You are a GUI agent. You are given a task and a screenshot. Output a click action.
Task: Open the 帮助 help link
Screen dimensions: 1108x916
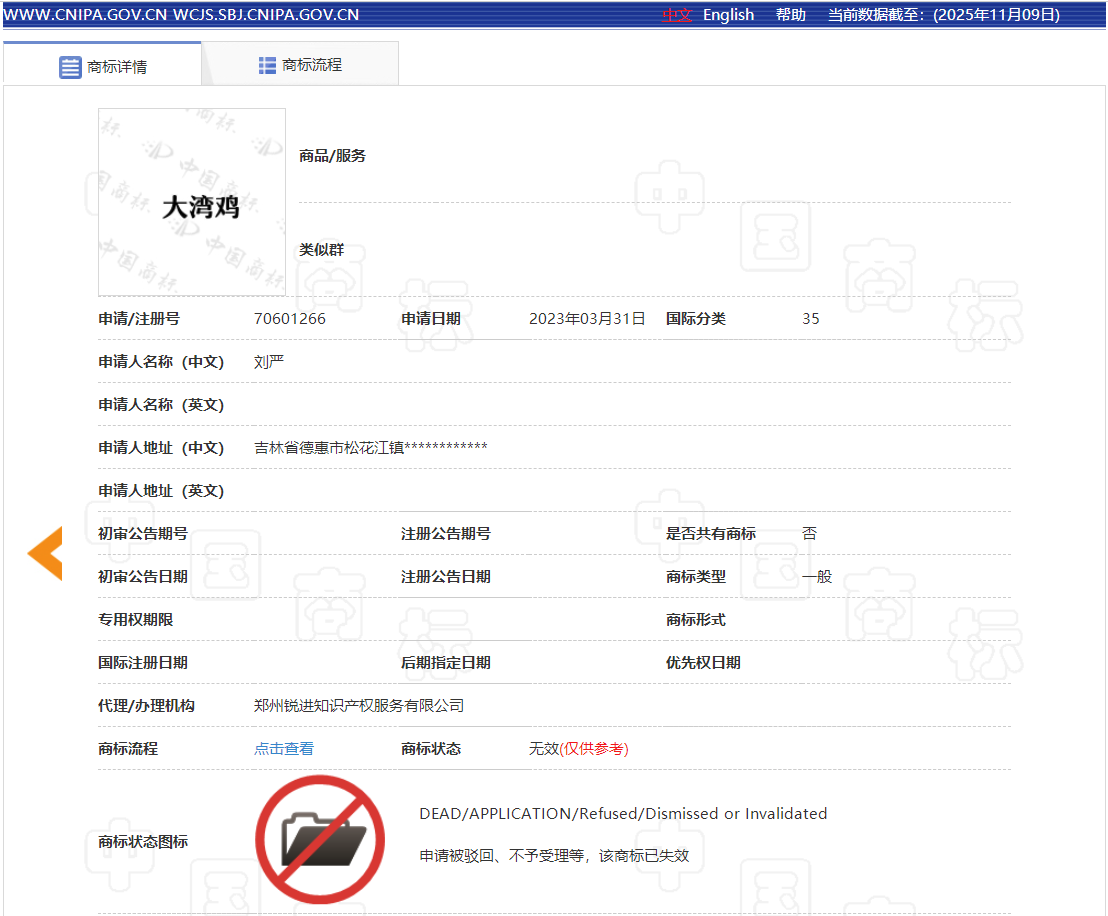790,15
